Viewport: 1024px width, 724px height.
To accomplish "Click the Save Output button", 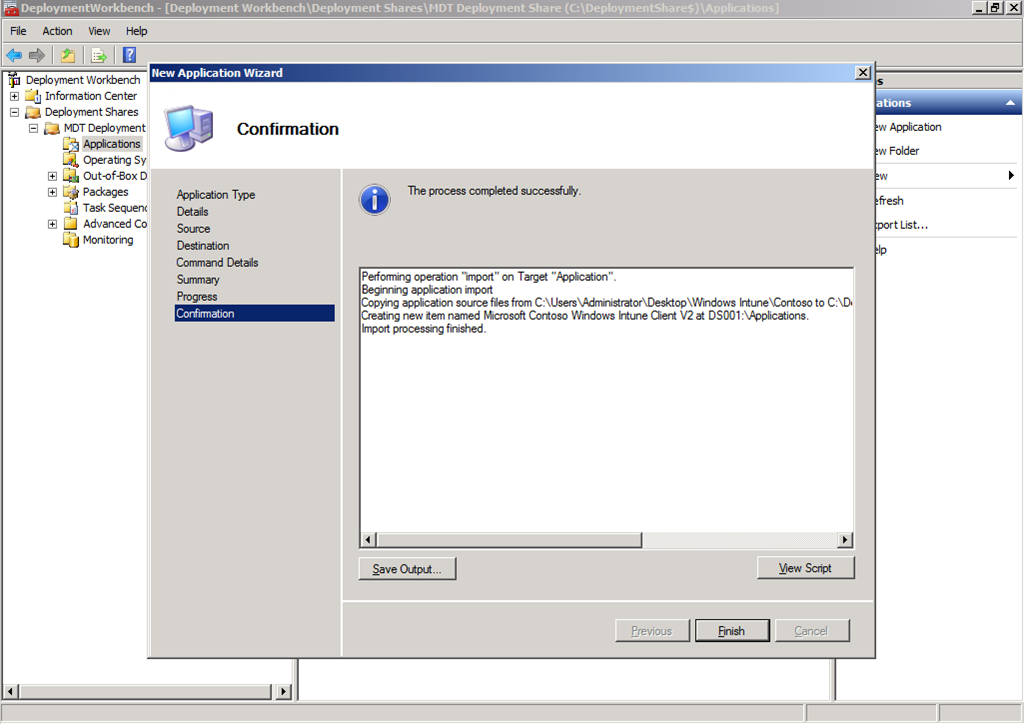I will click(x=407, y=569).
